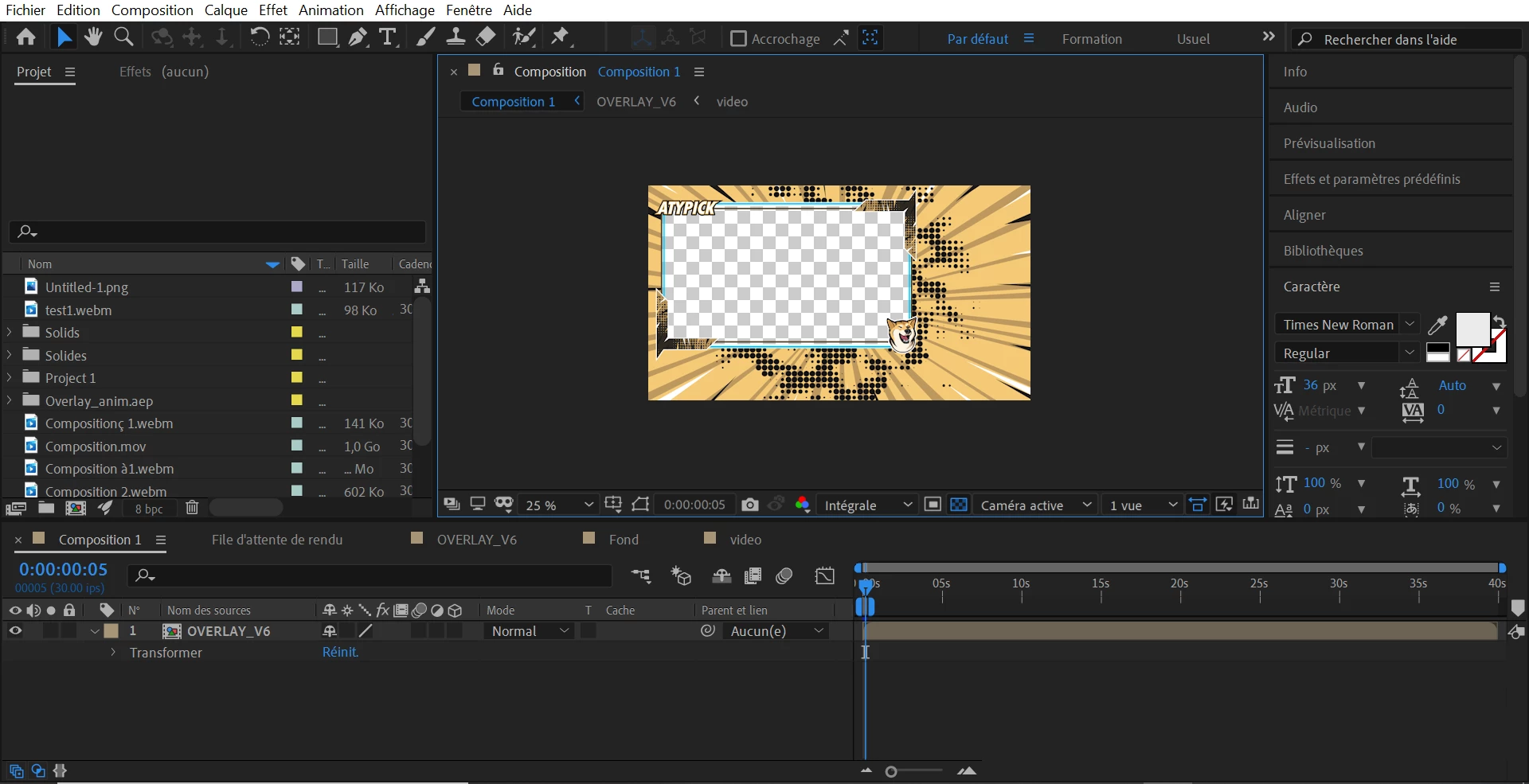Select the Pen tool

[x=358, y=37]
